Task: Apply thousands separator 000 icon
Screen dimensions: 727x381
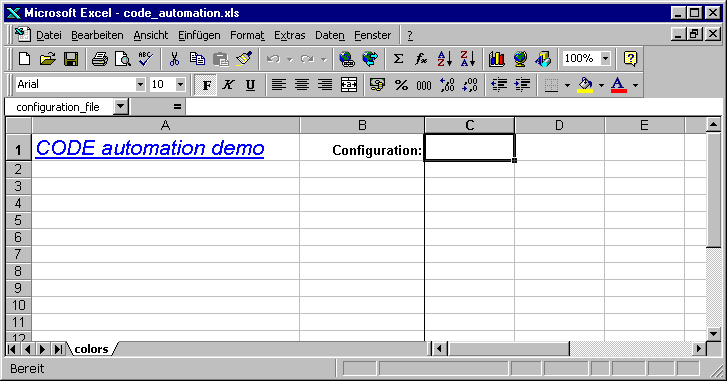Action: click(x=424, y=85)
